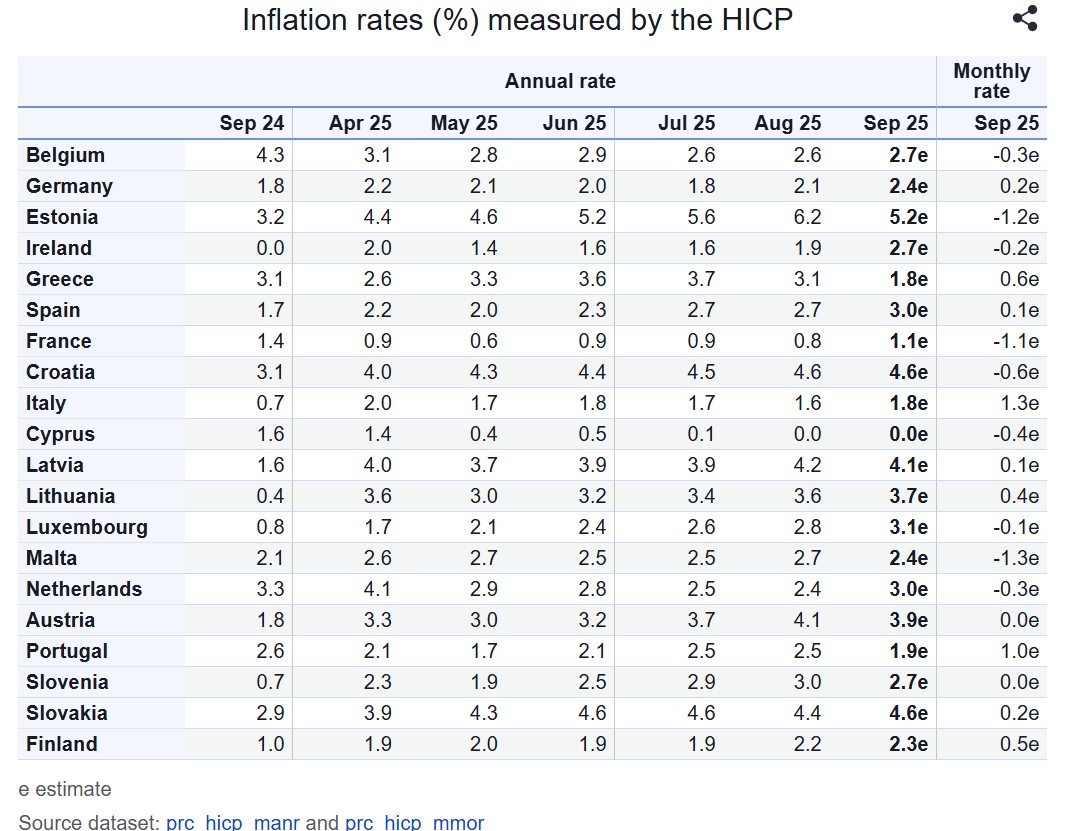The image size is (1082, 831).
Task: Select Belgium's Sep 24 value 4.3
Action: [x=270, y=155]
